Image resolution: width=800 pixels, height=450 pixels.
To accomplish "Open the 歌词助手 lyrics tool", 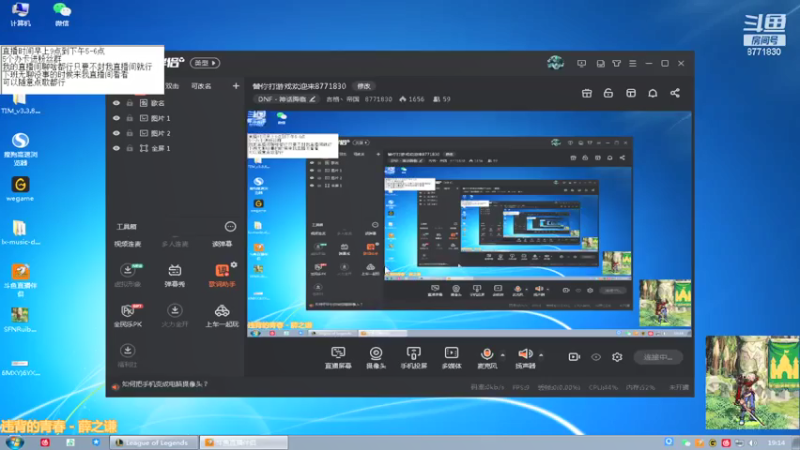I will click(x=221, y=277).
